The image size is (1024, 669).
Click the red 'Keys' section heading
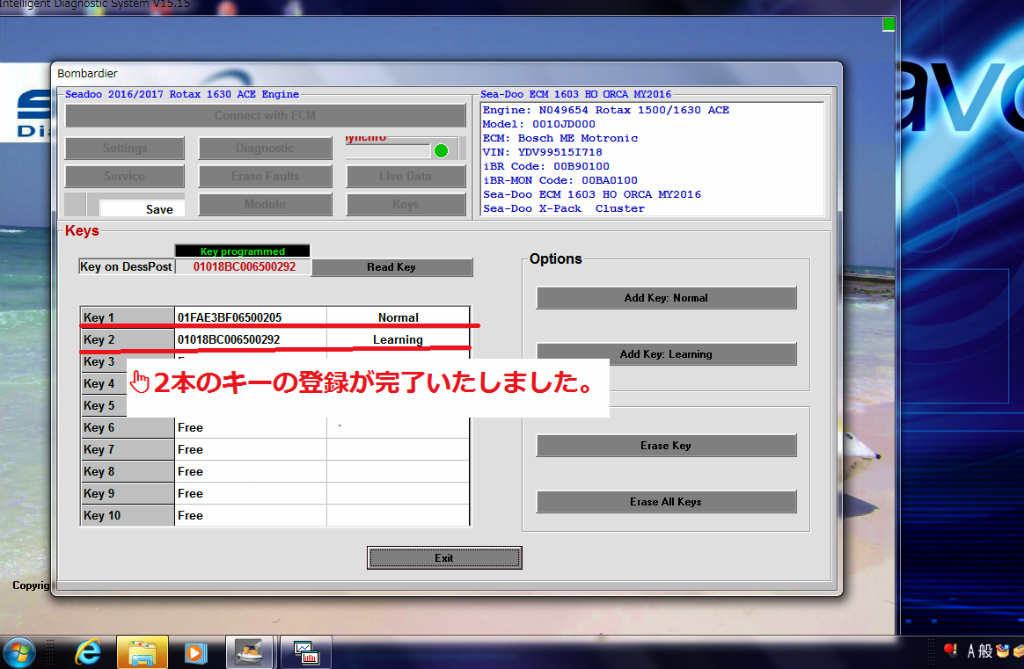tap(82, 231)
